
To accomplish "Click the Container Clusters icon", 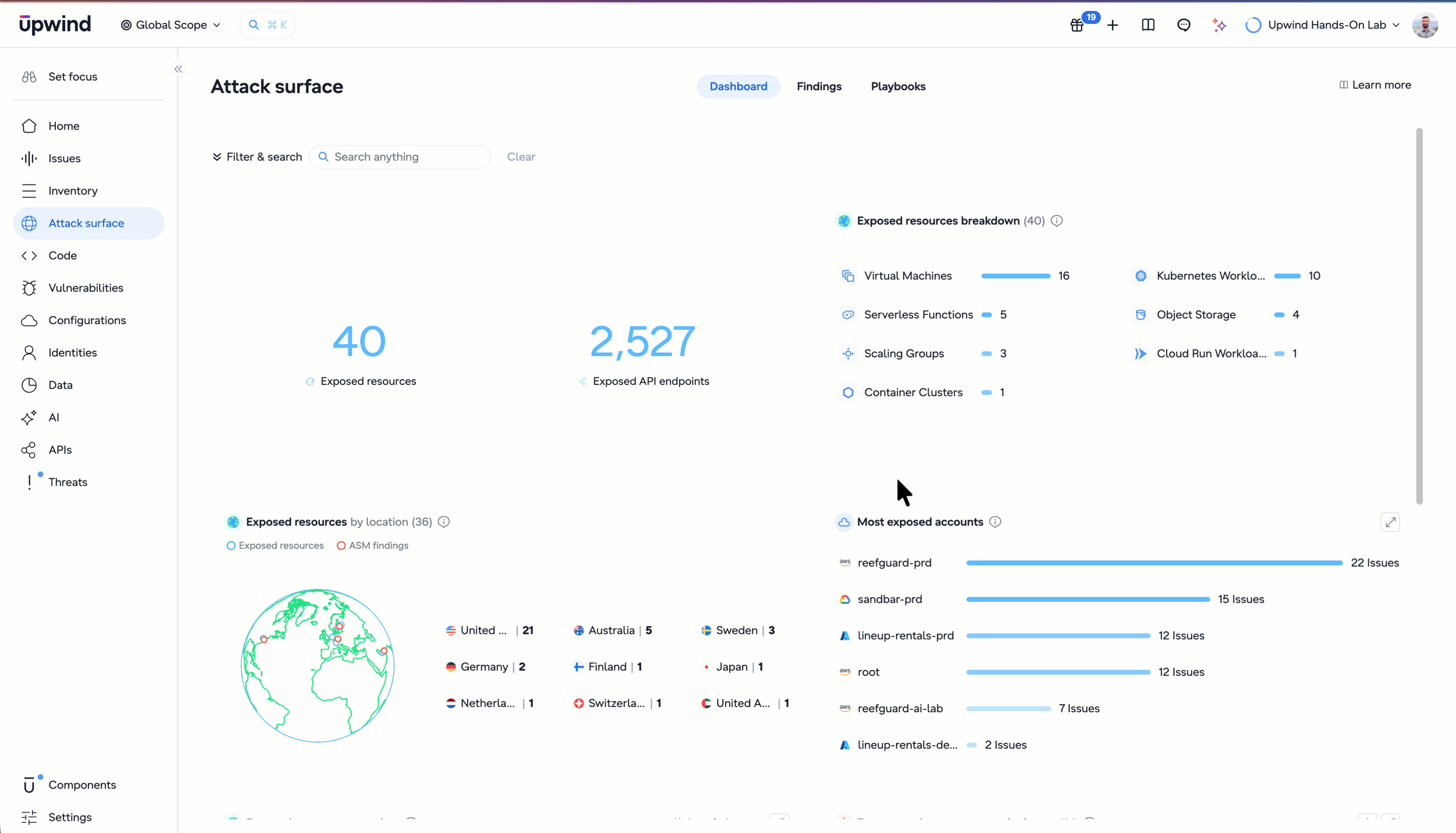I will (848, 393).
